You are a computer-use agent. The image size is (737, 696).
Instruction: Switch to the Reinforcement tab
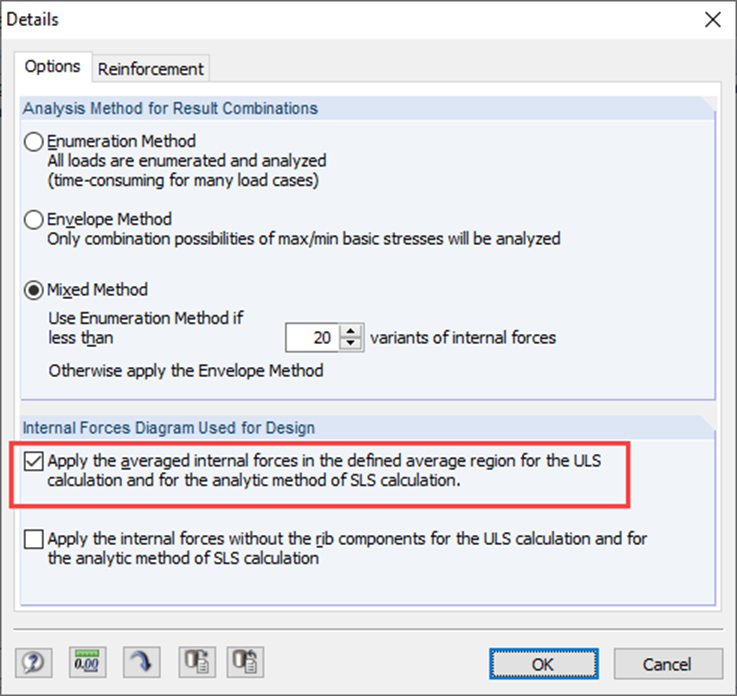(x=150, y=69)
